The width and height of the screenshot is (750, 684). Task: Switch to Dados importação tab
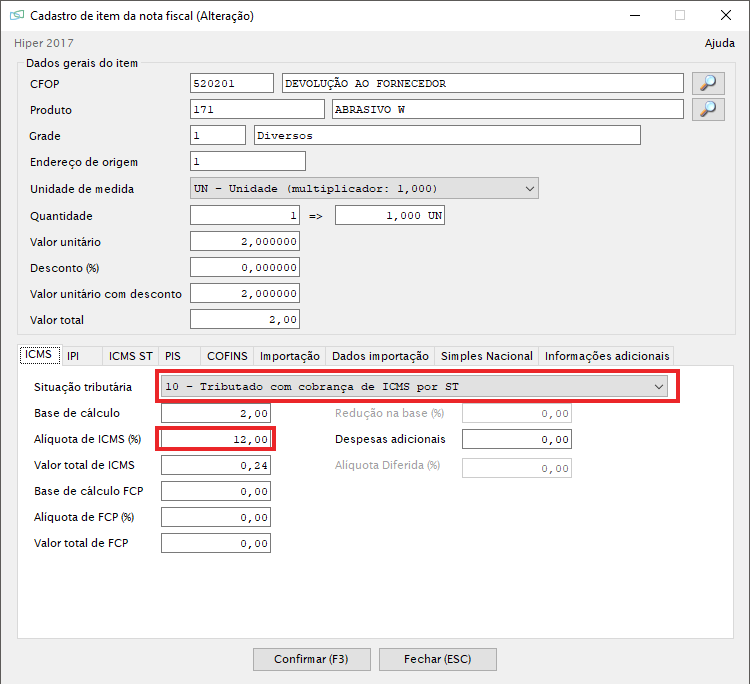(380, 356)
